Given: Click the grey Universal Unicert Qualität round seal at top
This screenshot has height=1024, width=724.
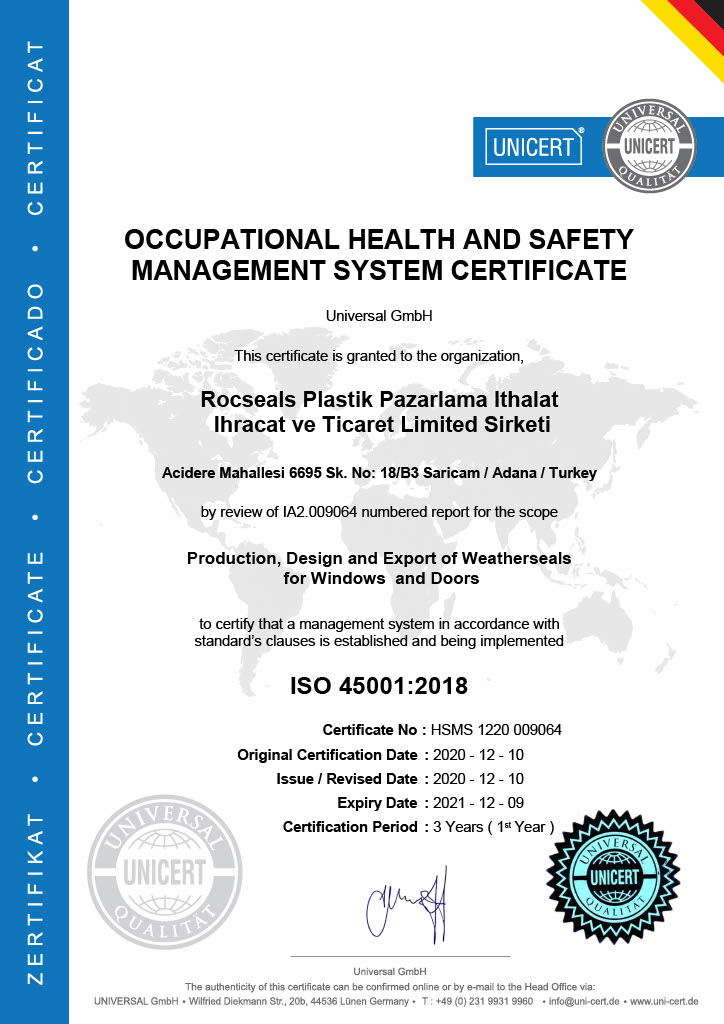Looking at the screenshot, I should click(x=649, y=146).
